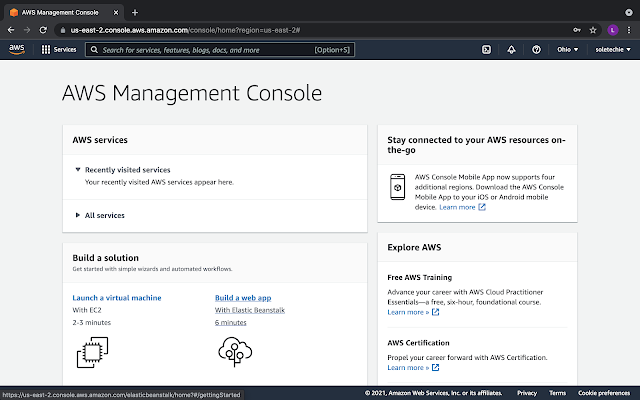Click Learn more under Mobile App text
Screen dimensions: 640x400
tap(457, 207)
